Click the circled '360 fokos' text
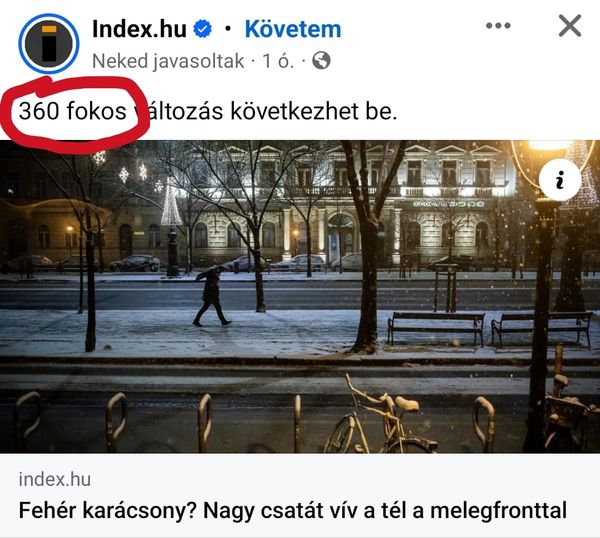This screenshot has height=538, width=600. pos(73,111)
